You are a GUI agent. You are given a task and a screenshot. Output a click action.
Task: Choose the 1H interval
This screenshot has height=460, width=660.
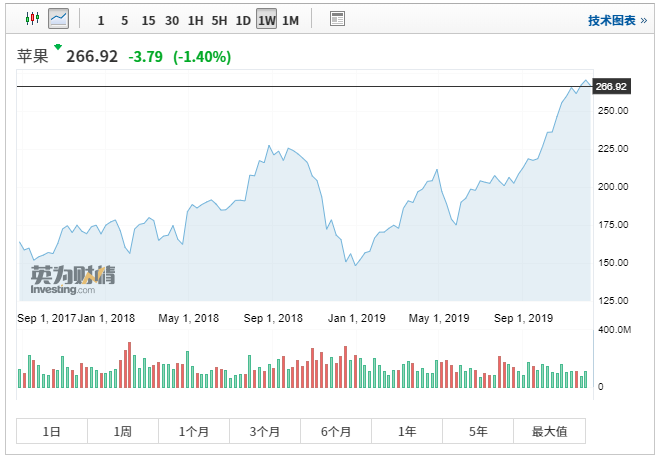tap(196, 20)
